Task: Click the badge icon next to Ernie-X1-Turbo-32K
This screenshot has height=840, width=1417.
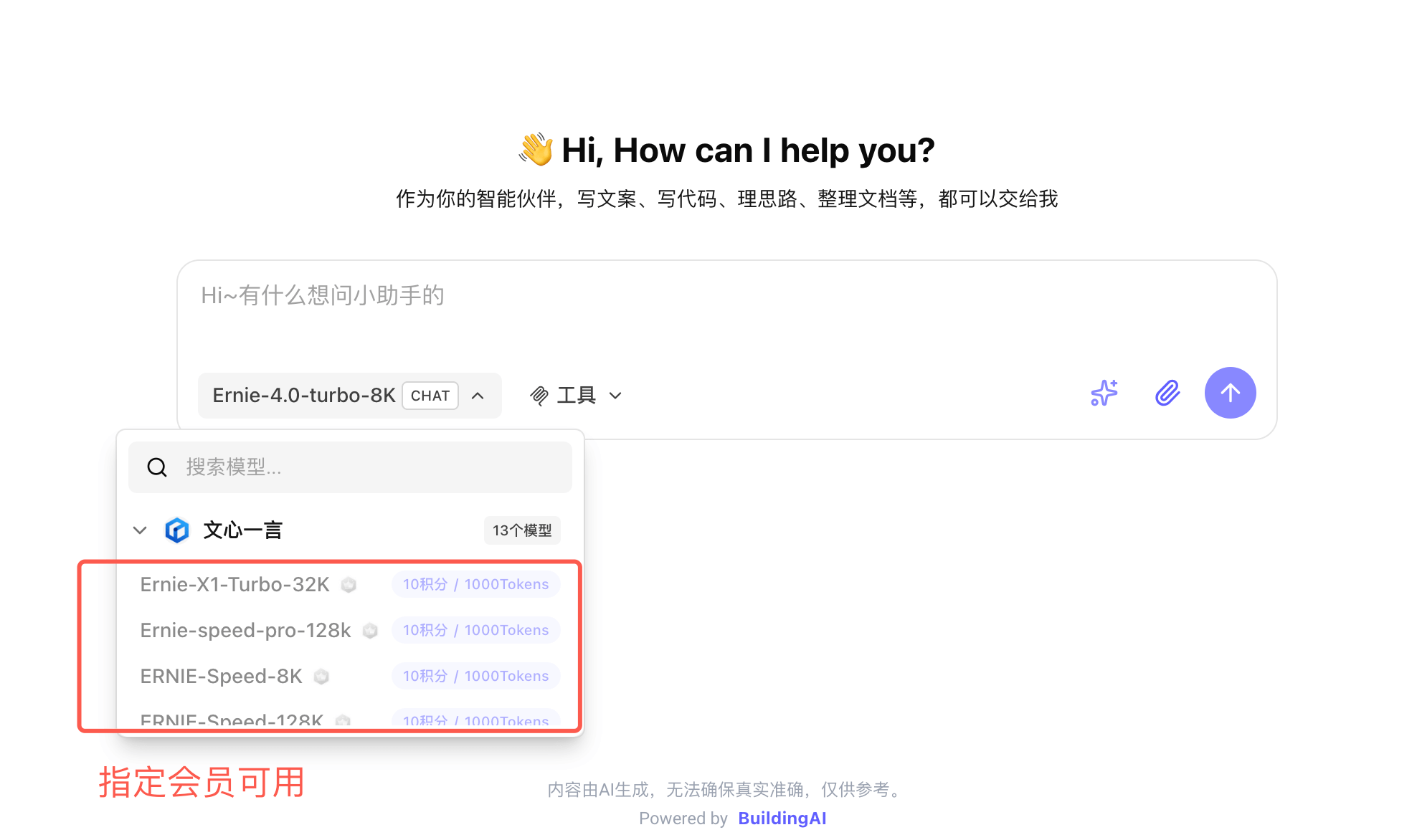Action: pos(349,585)
